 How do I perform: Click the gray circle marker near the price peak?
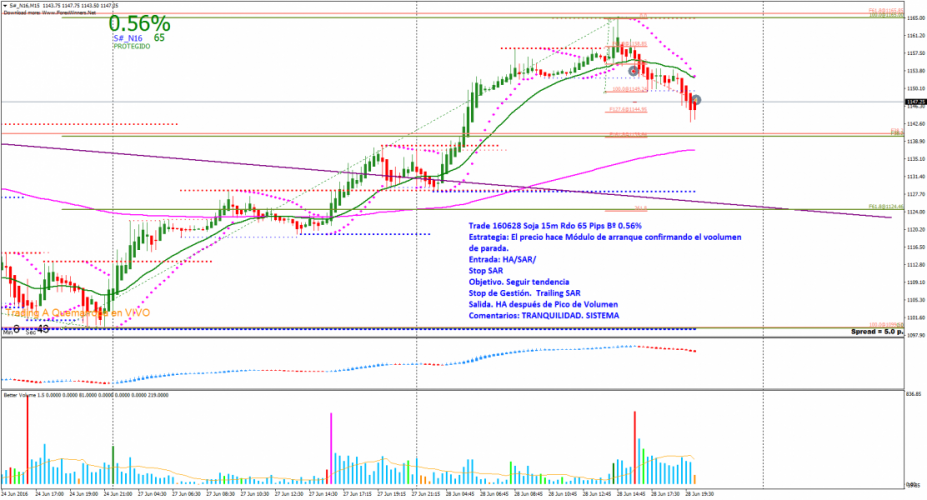(634, 69)
